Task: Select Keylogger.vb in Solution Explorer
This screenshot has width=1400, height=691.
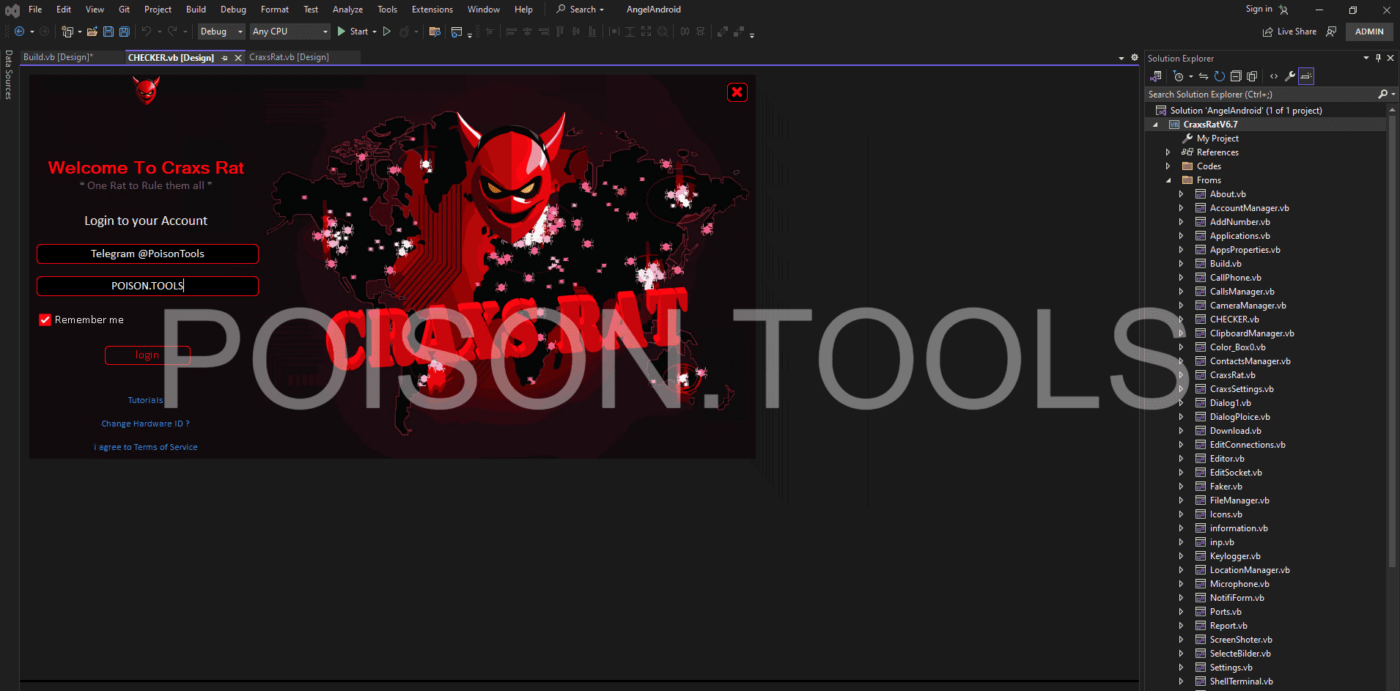Action: point(1235,556)
